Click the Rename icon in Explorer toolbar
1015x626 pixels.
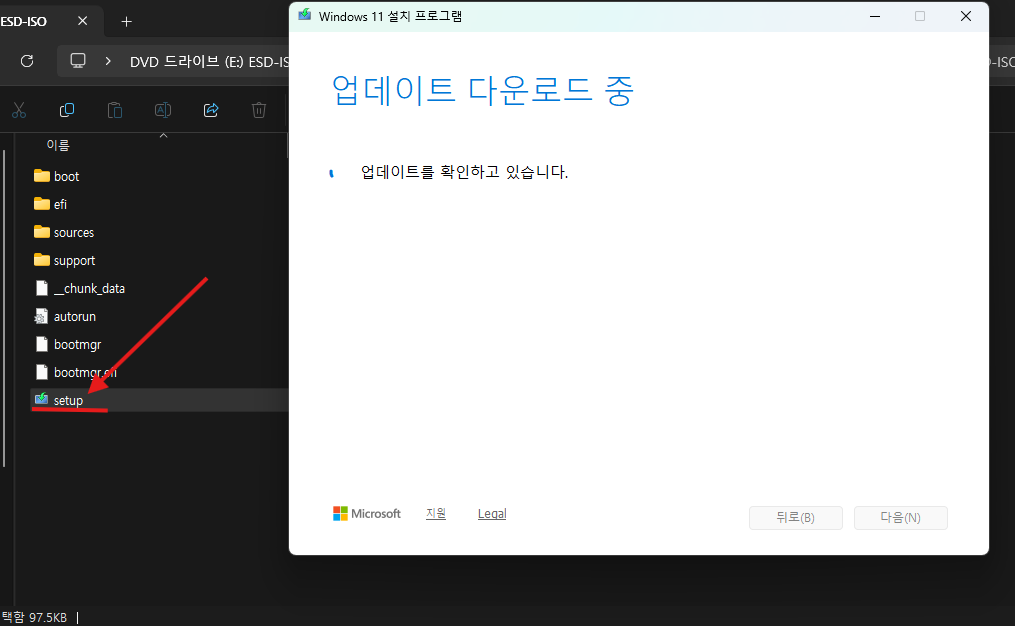coord(163,110)
